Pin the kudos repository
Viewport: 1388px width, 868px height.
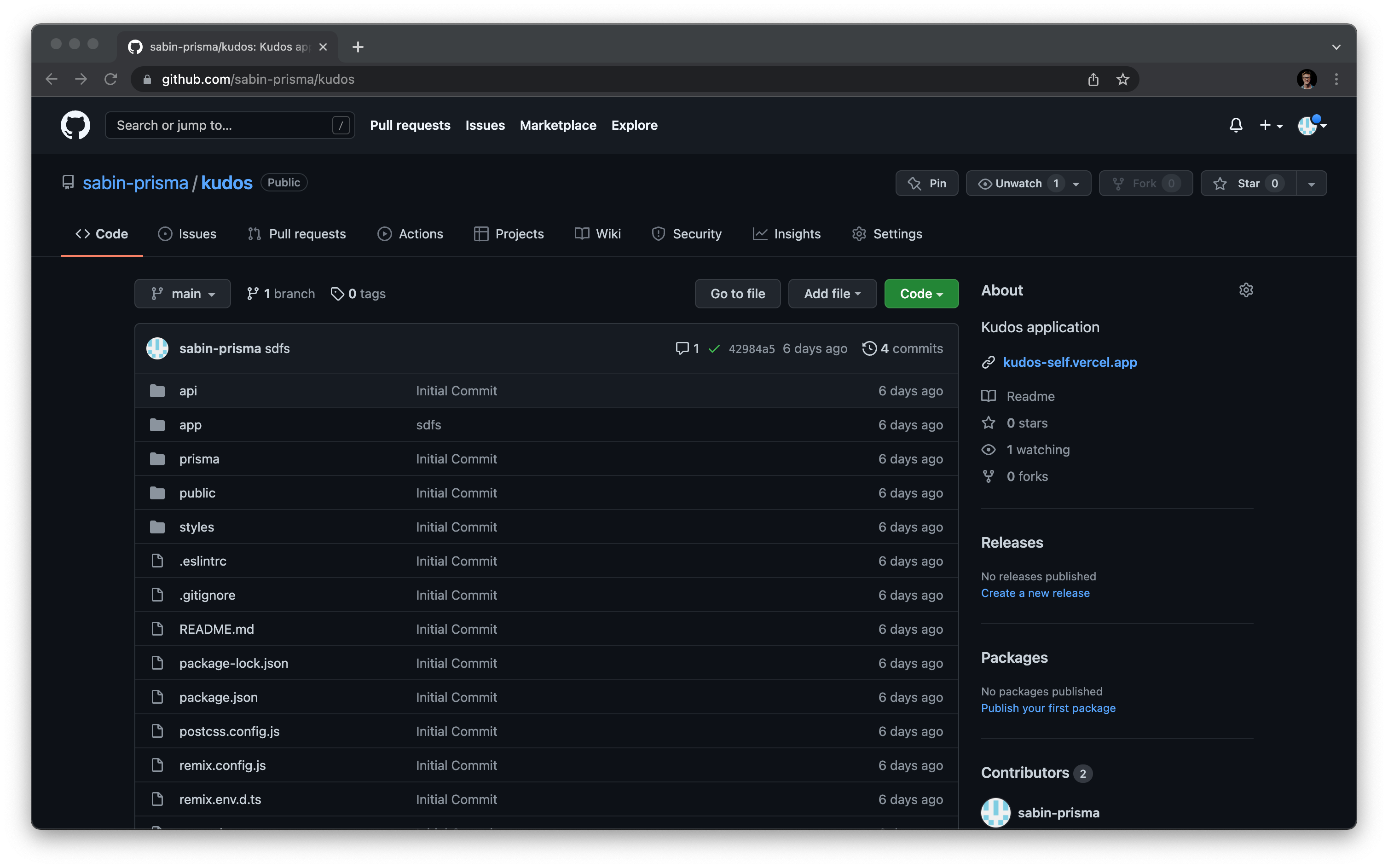coord(926,184)
